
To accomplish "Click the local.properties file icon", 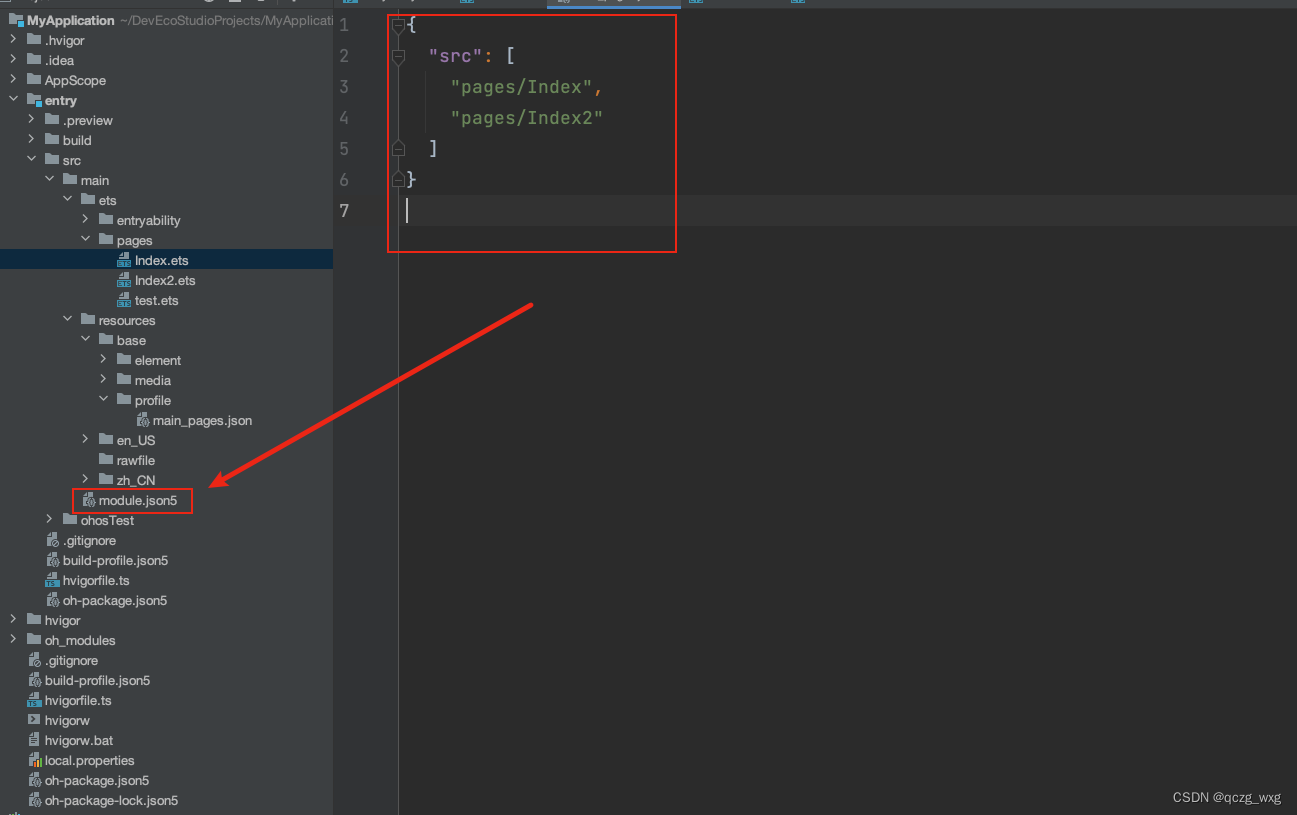I will point(34,760).
